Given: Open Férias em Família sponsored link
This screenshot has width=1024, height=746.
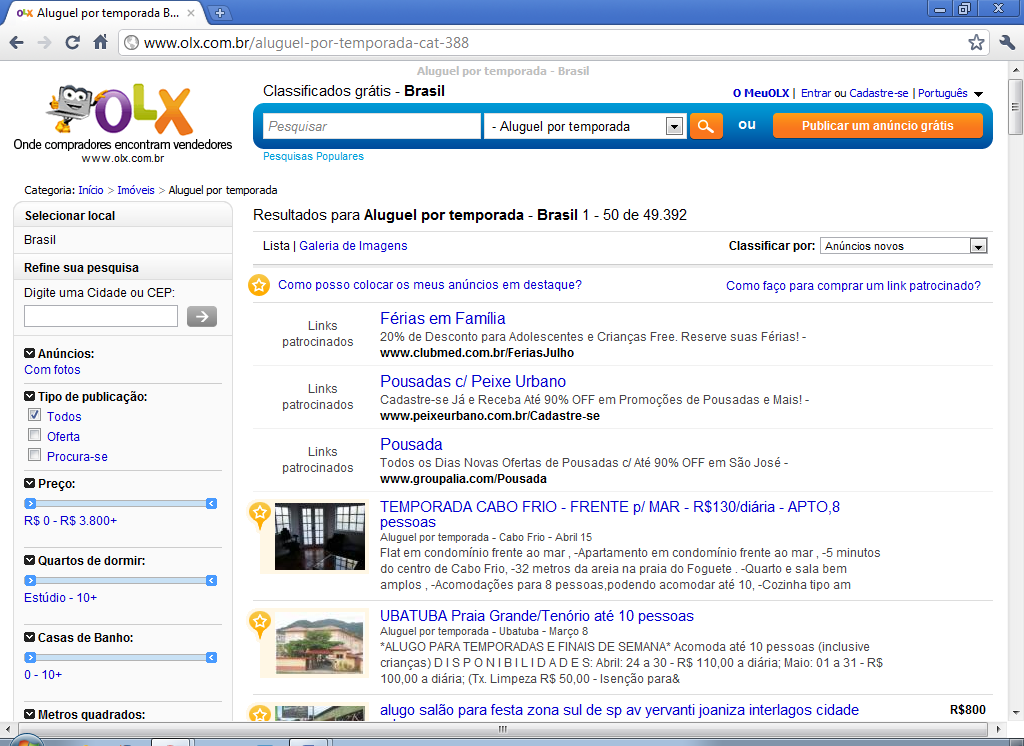Looking at the screenshot, I should (443, 318).
